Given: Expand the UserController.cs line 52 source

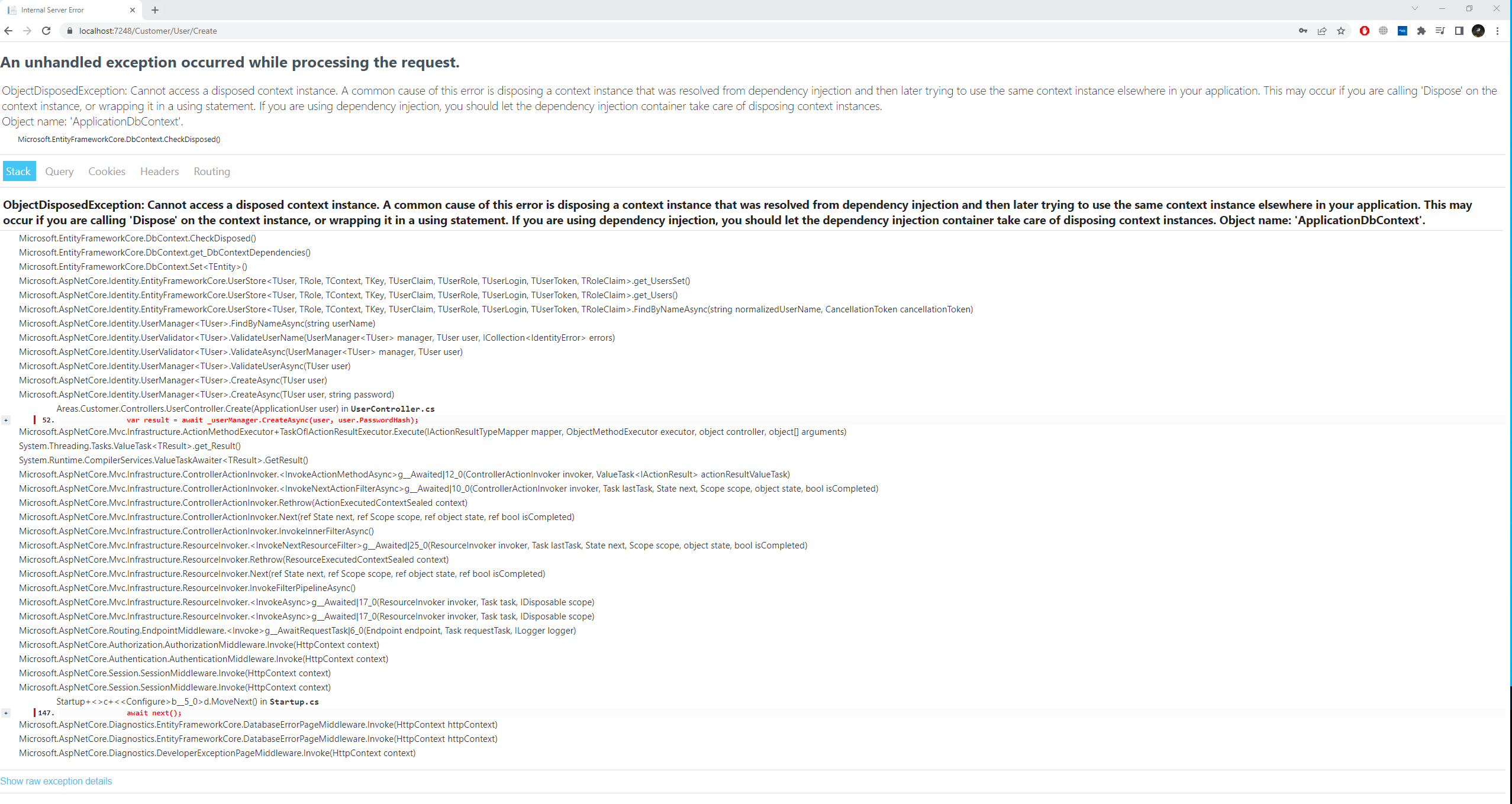Looking at the screenshot, I should tap(6, 420).
